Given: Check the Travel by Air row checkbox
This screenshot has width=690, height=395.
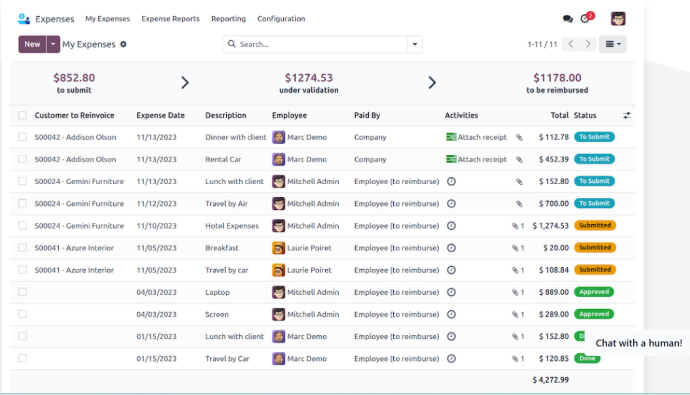Looking at the screenshot, I should pyautogui.click(x=22, y=204).
